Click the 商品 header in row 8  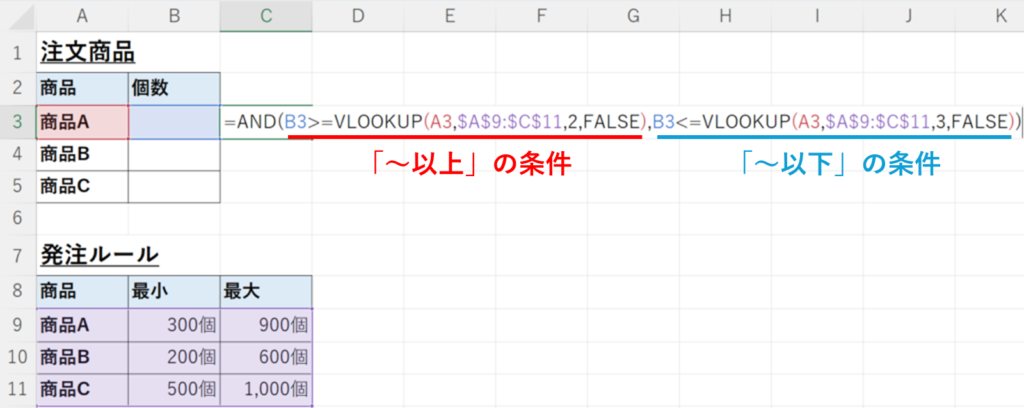click(x=83, y=292)
